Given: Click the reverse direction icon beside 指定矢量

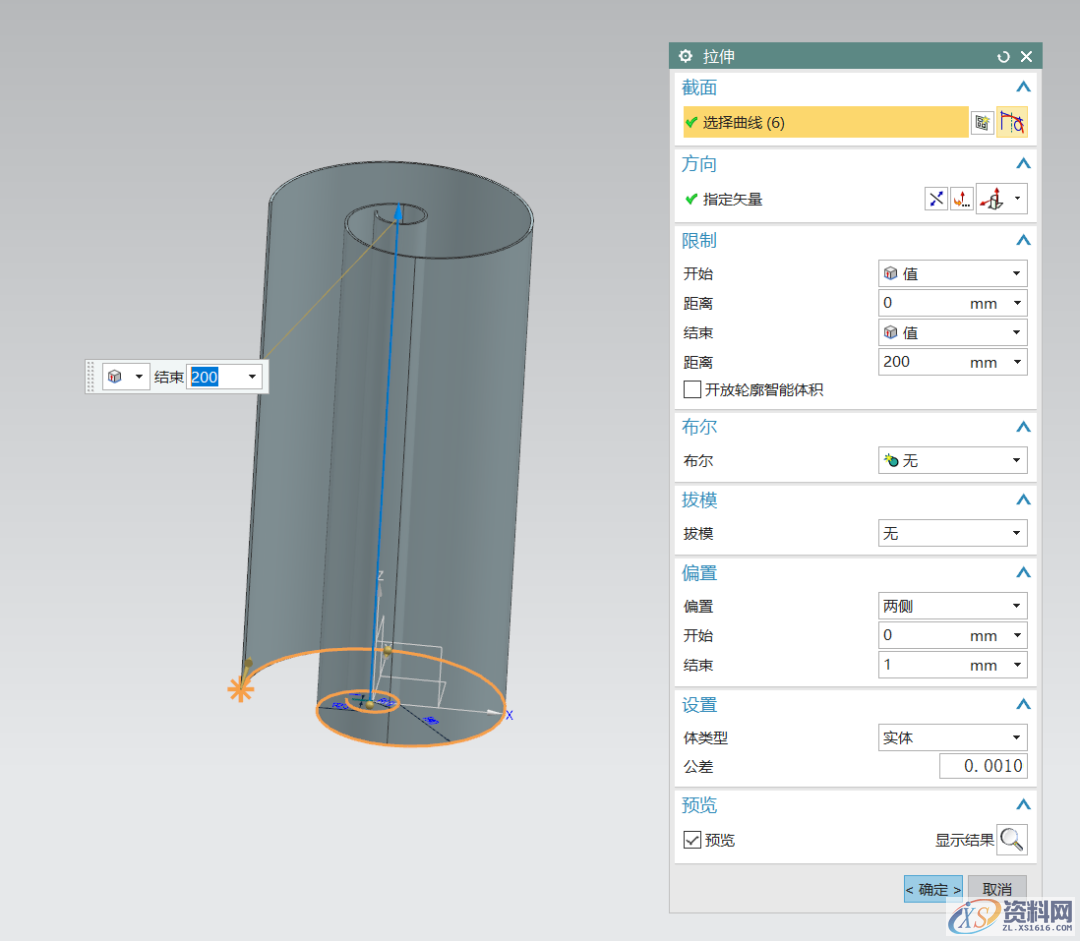Looking at the screenshot, I should pos(935,199).
